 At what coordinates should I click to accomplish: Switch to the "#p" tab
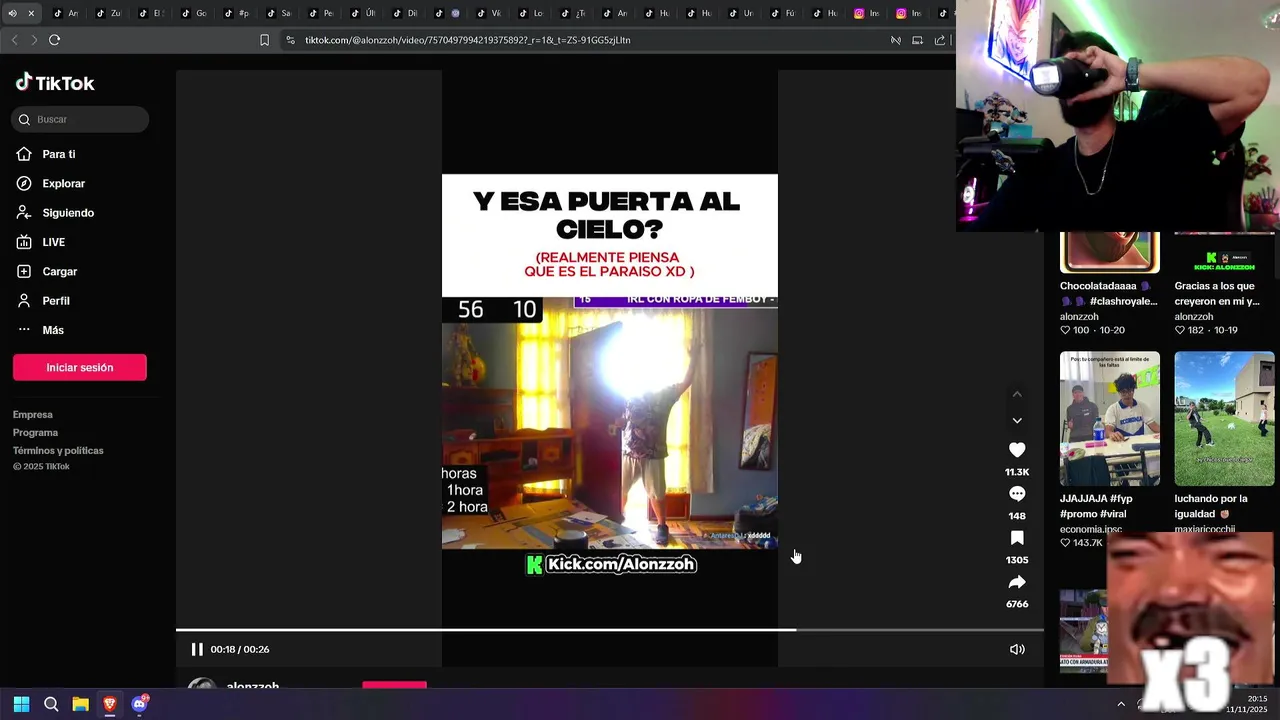237,13
